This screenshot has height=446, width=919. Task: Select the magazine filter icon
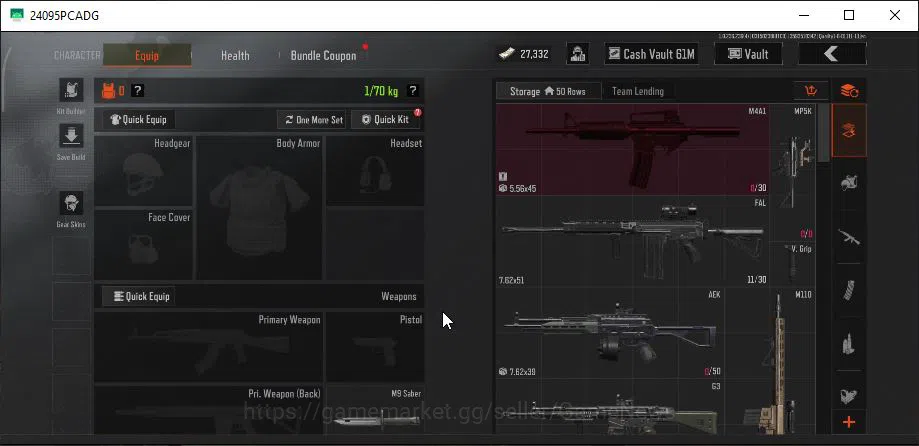click(849, 290)
